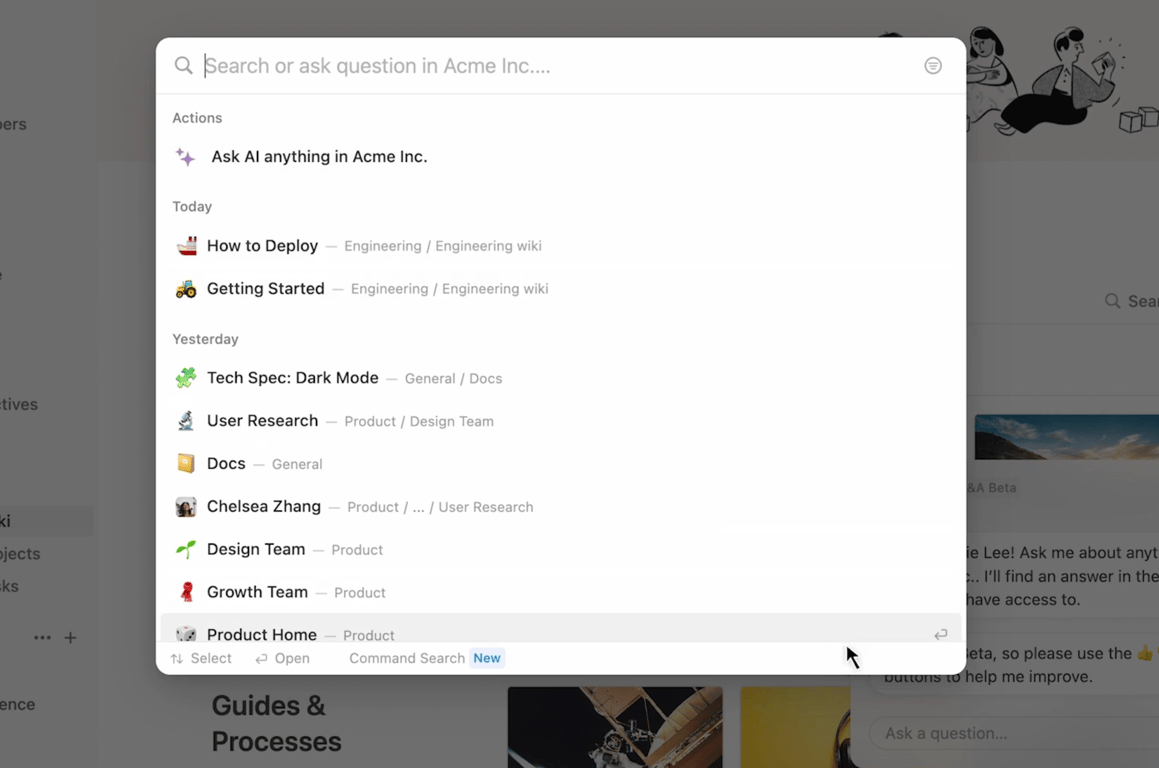Open the astronaut thumbnail card
Image resolution: width=1159 pixels, height=768 pixels.
[x=615, y=727]
